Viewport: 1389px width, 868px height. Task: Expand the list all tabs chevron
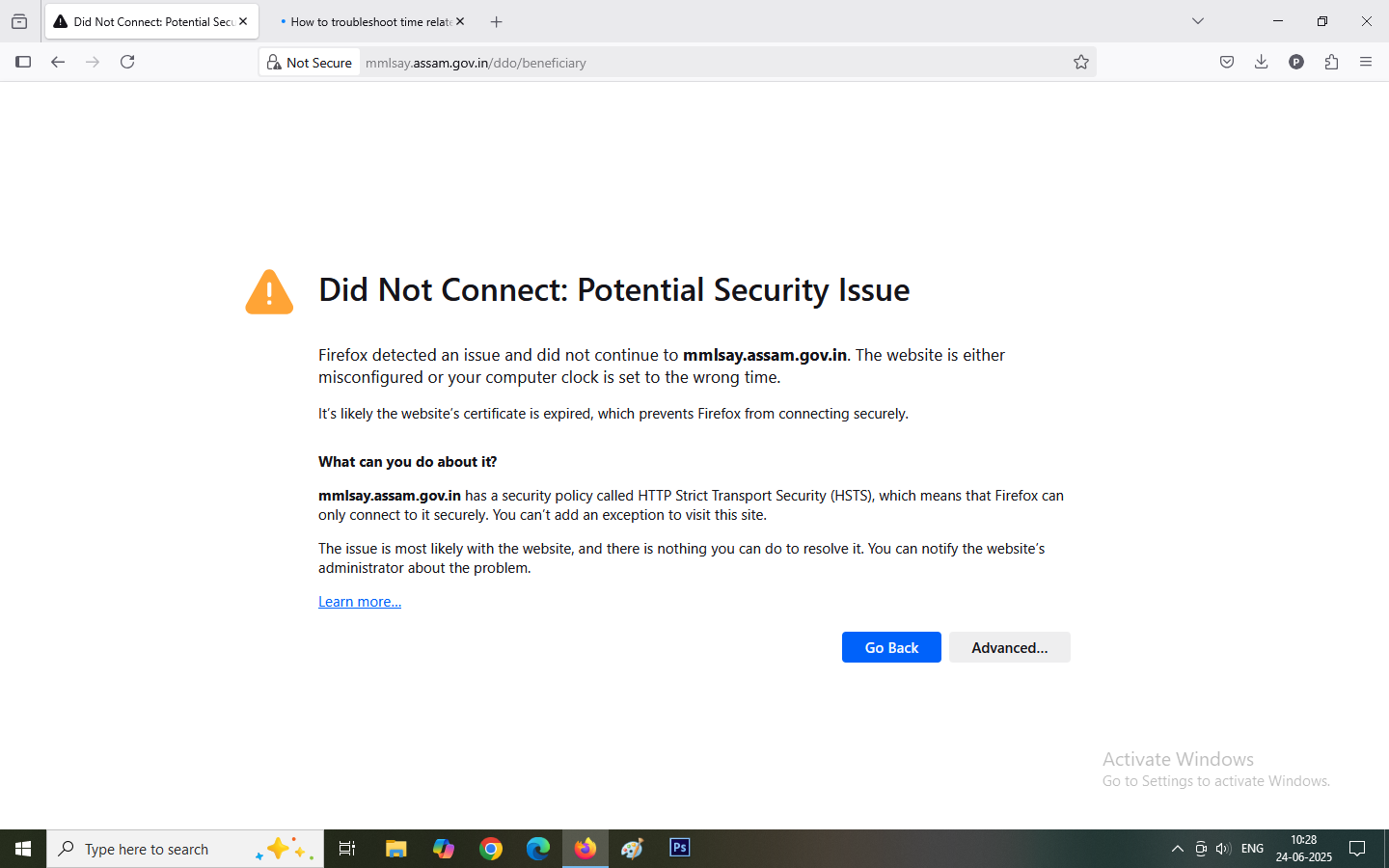click(x=1198, y=21)
